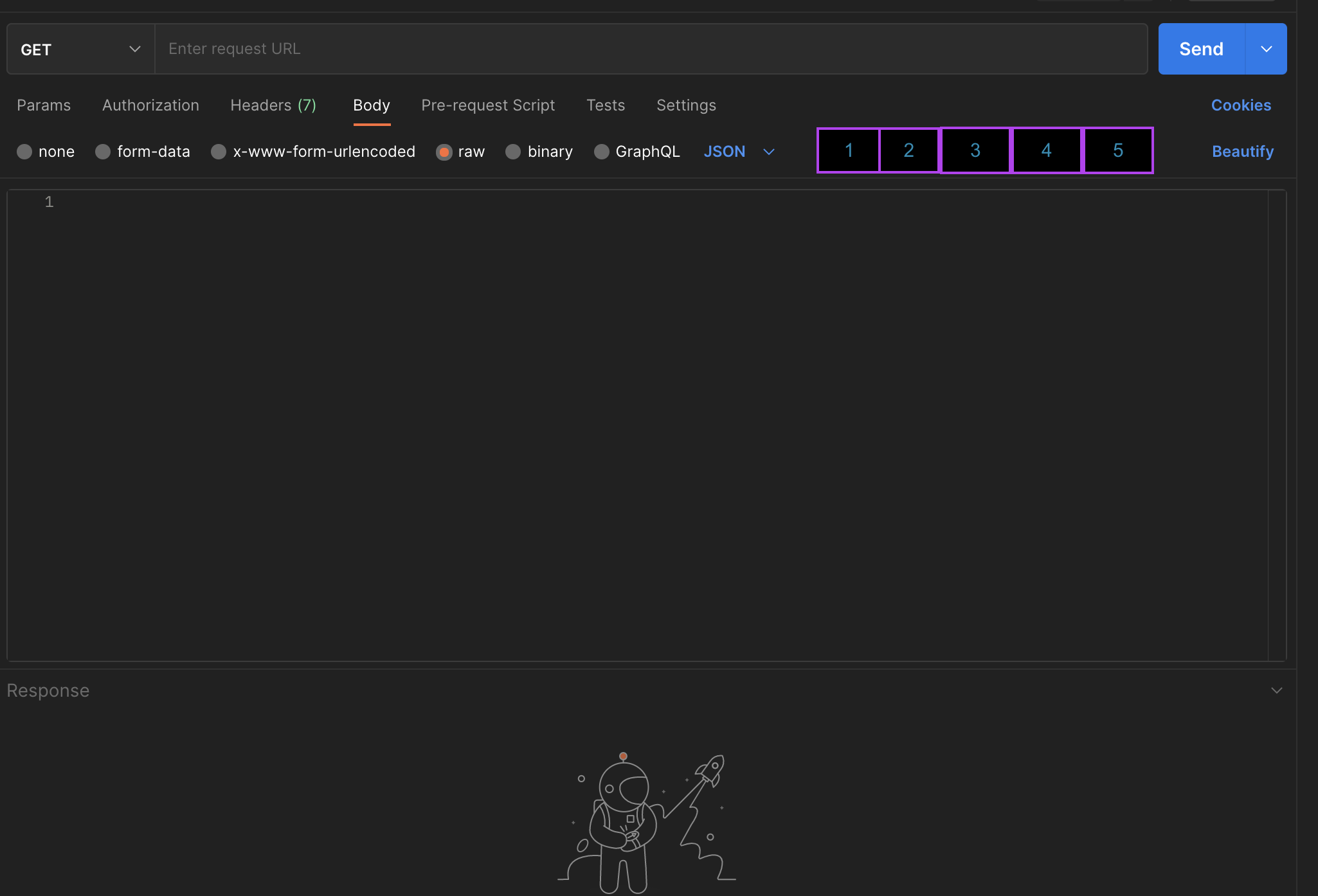Switch body type to GraphQL
Screen dimensions: 1318x896
click(x=636, y=152)
